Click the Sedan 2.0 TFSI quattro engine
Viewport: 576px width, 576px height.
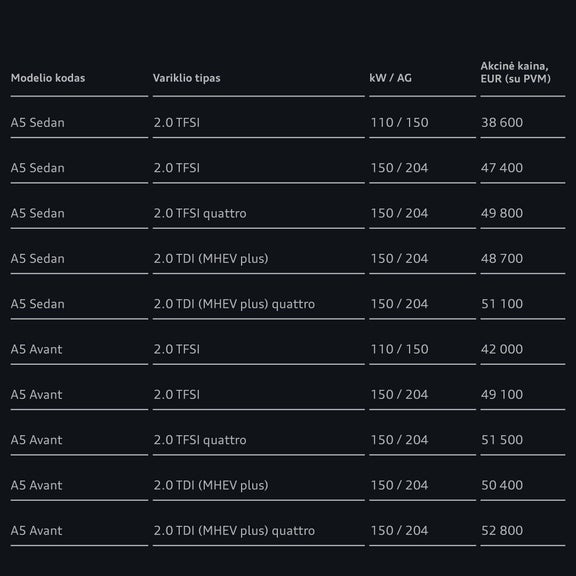pos(200,213)
